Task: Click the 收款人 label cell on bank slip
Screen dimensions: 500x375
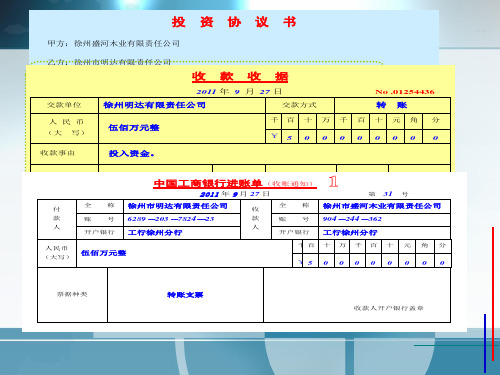Action: [256, 219]
